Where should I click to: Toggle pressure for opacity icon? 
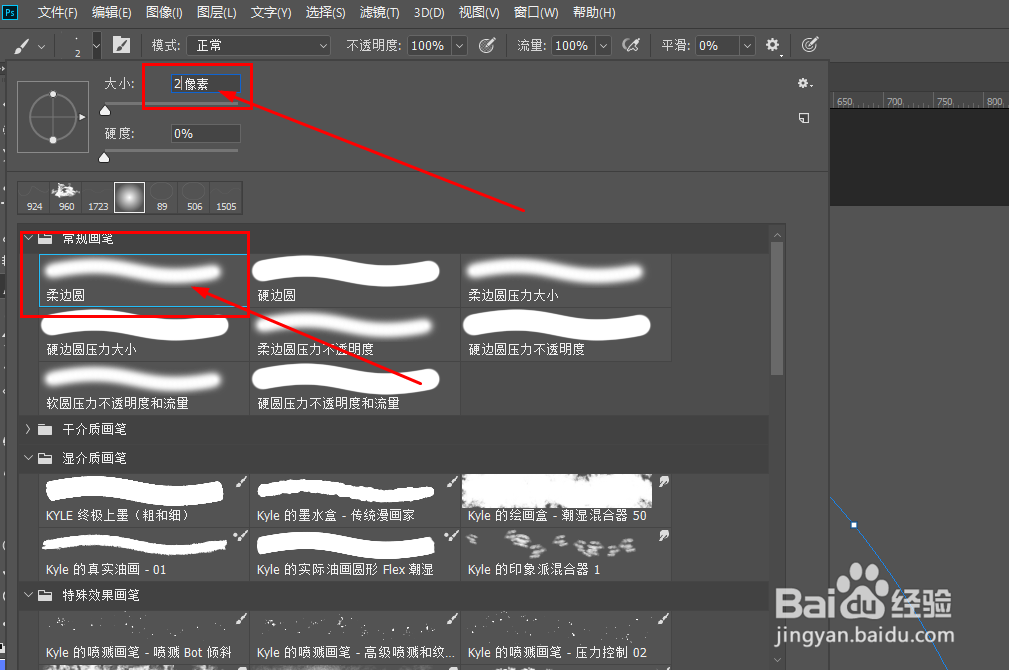(x=487, y=45)
